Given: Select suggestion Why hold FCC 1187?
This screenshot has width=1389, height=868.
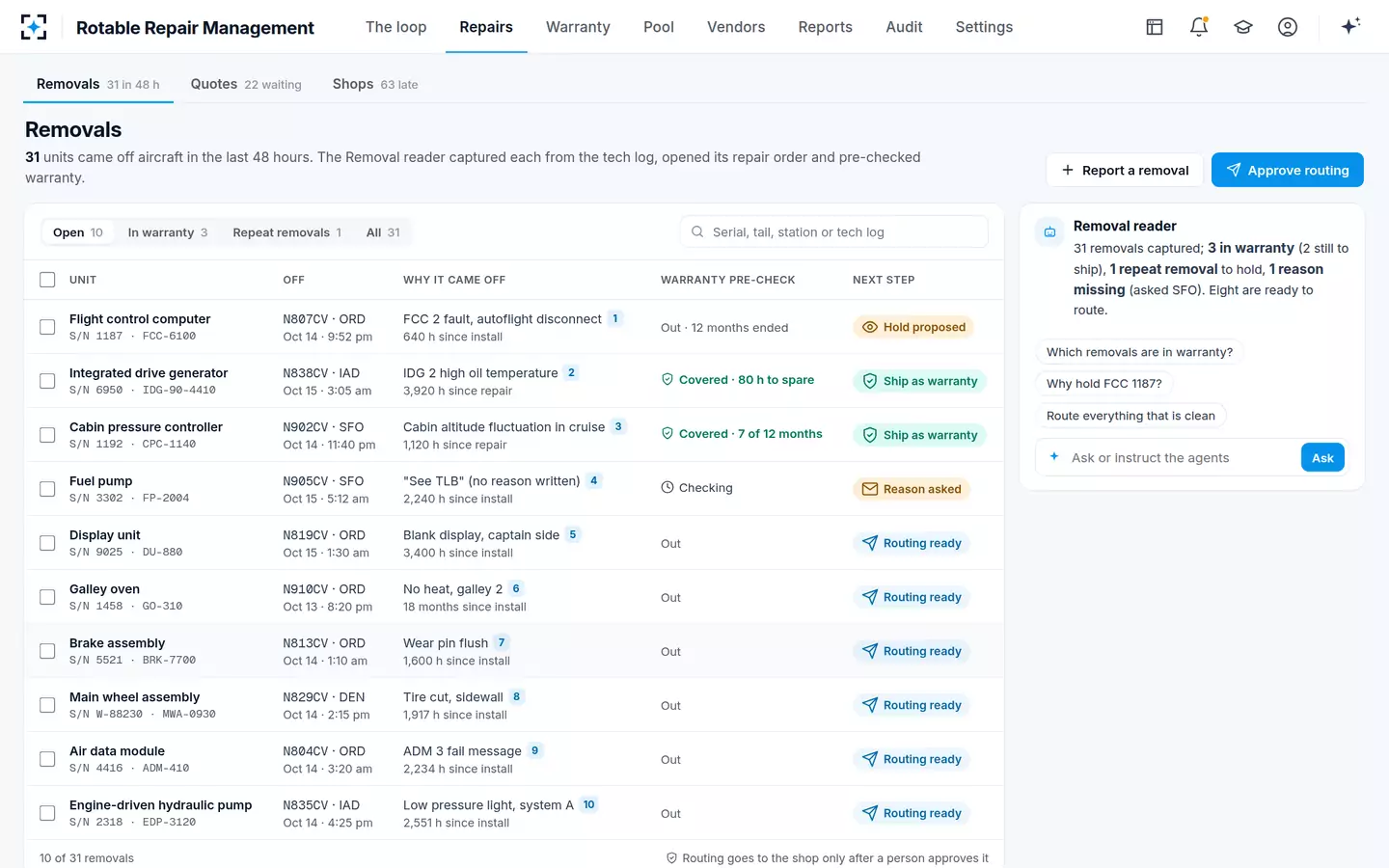Looking at the screenshot, I should (1104, 383).
